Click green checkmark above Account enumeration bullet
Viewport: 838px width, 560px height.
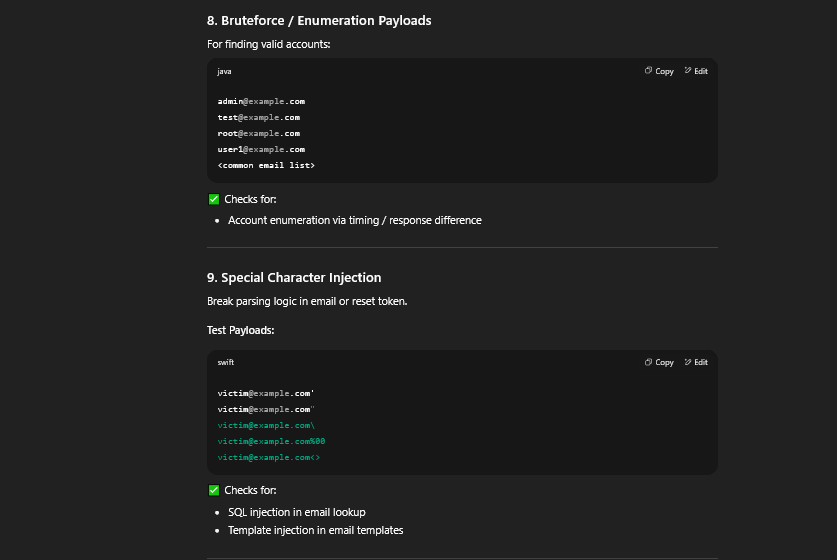pyautogui.click(x=213, y=199)
